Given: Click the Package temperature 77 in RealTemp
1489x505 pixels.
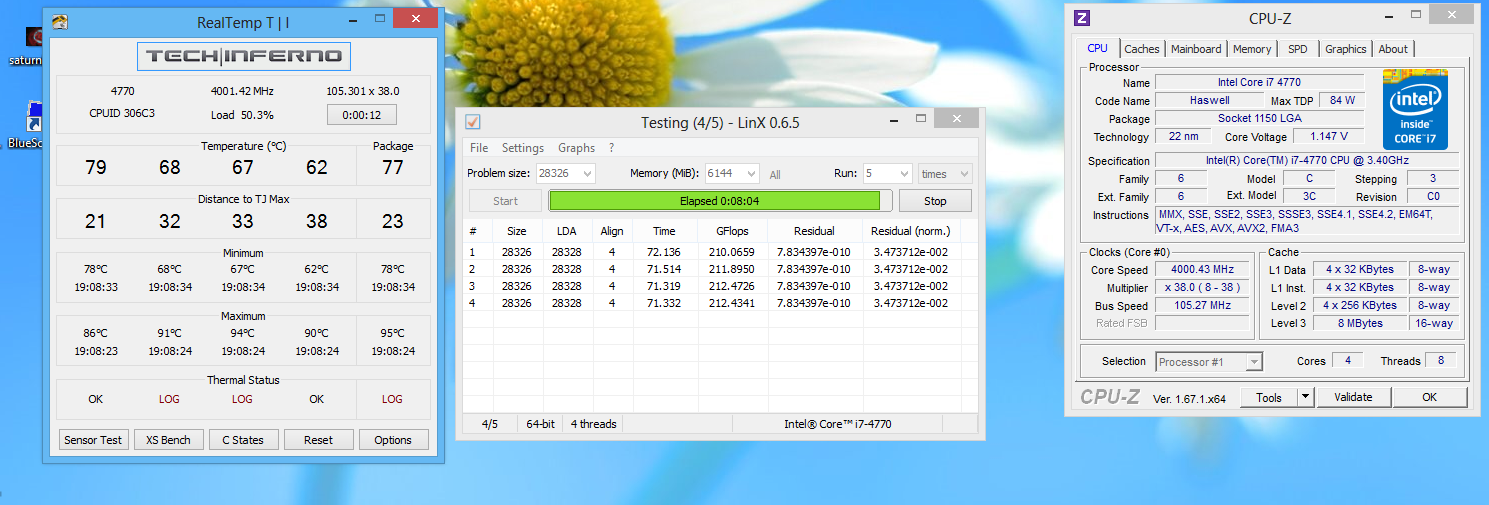Looking at the screenshot, I should coord(392,167).
